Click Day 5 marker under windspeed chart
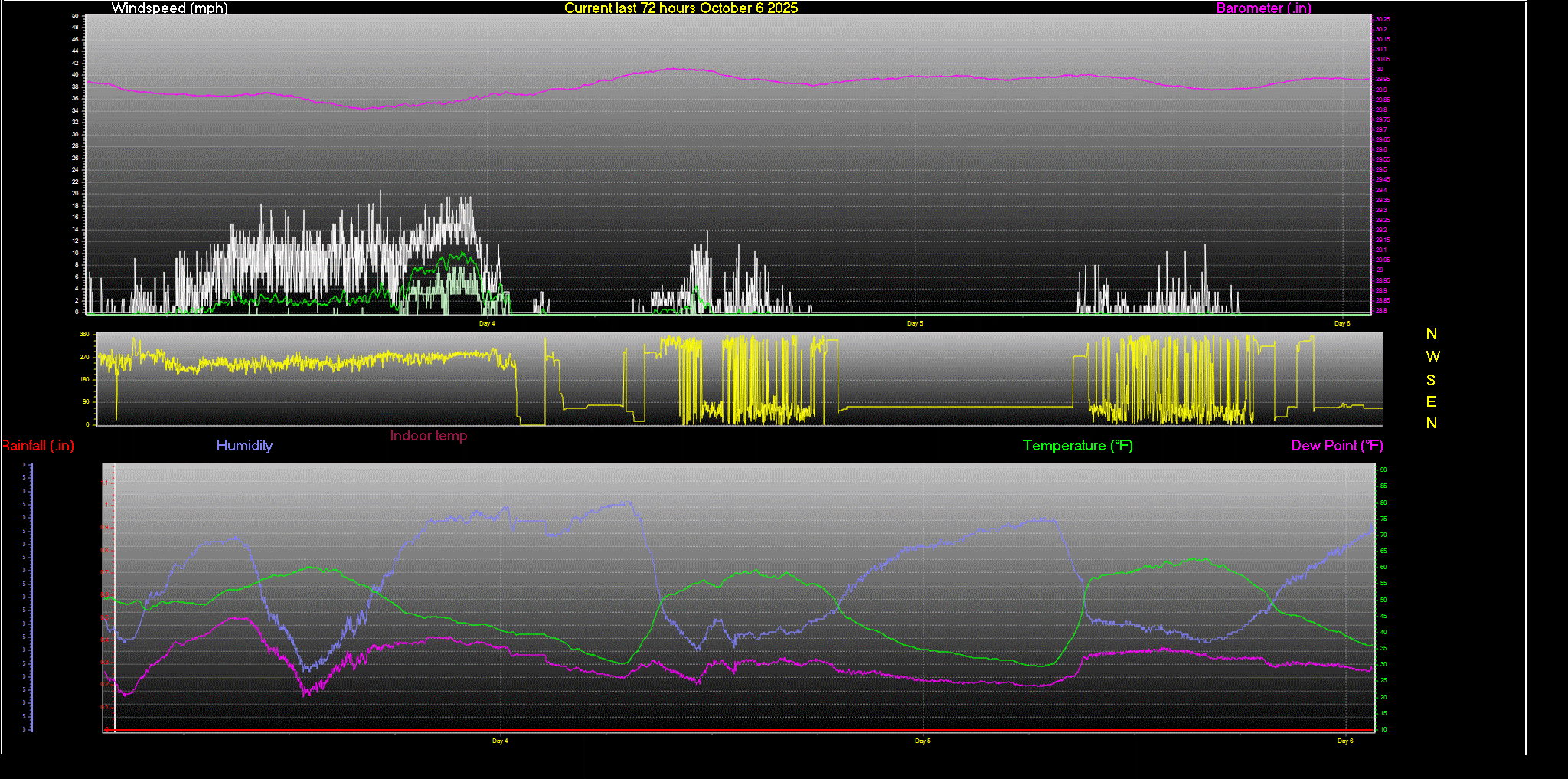The width and height of the screenshot is (1568, 779). [x=915, y=324]
